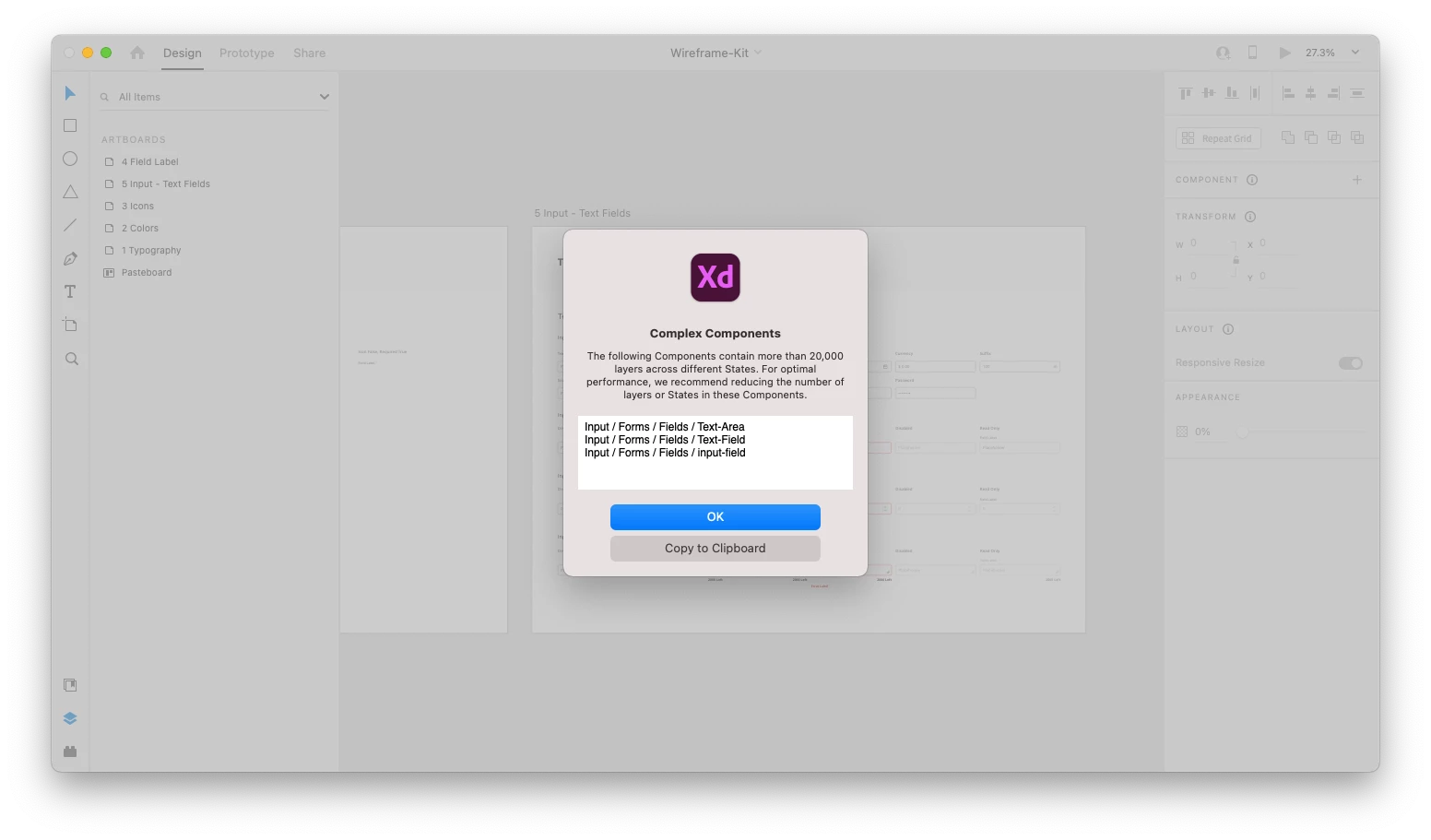The image size is (1431, 840).
Task: Open the zoom level dropdown arrow
Action: coord(1355,53)
